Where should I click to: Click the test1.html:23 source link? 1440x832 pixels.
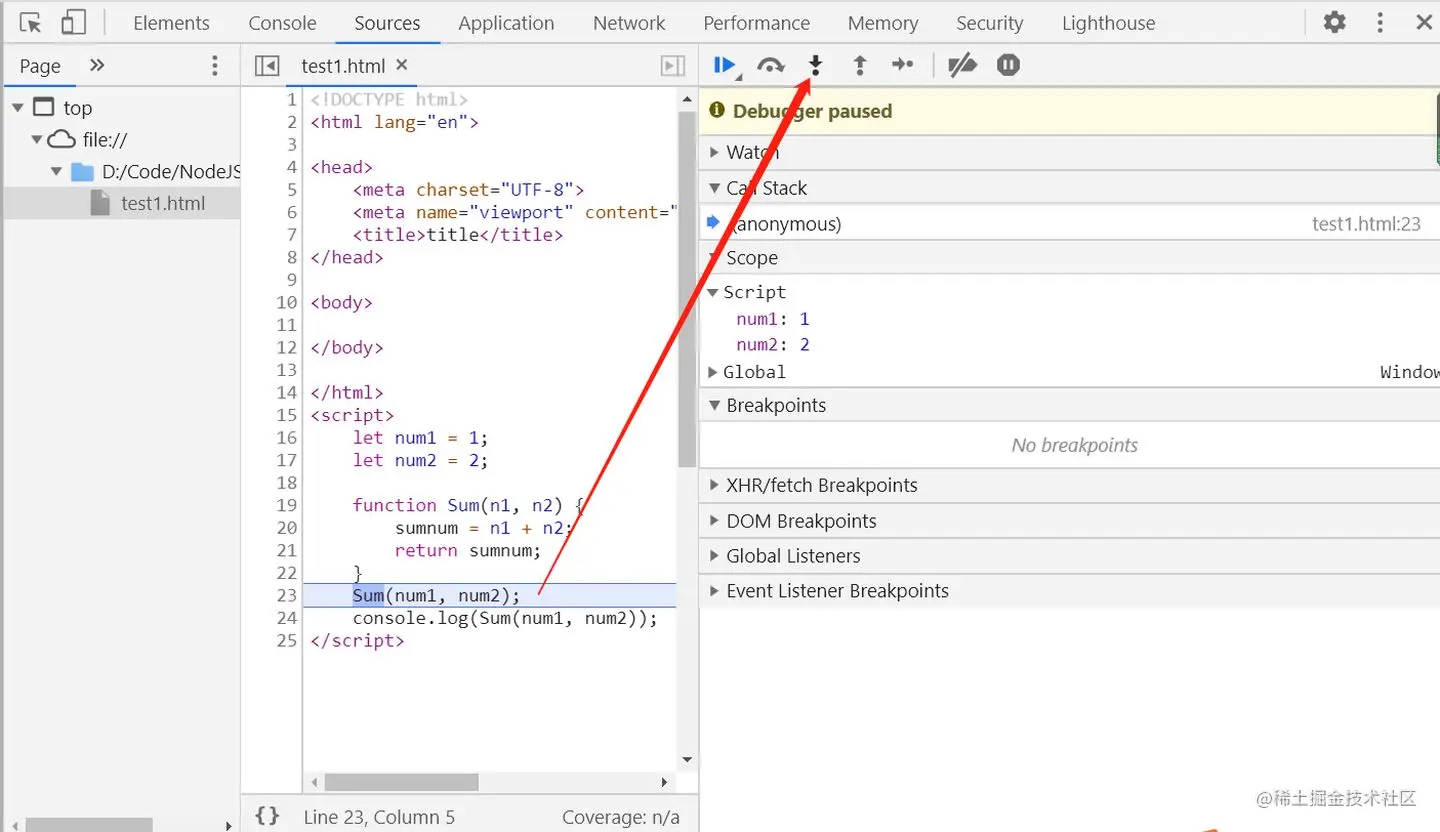click(1366, 224)
